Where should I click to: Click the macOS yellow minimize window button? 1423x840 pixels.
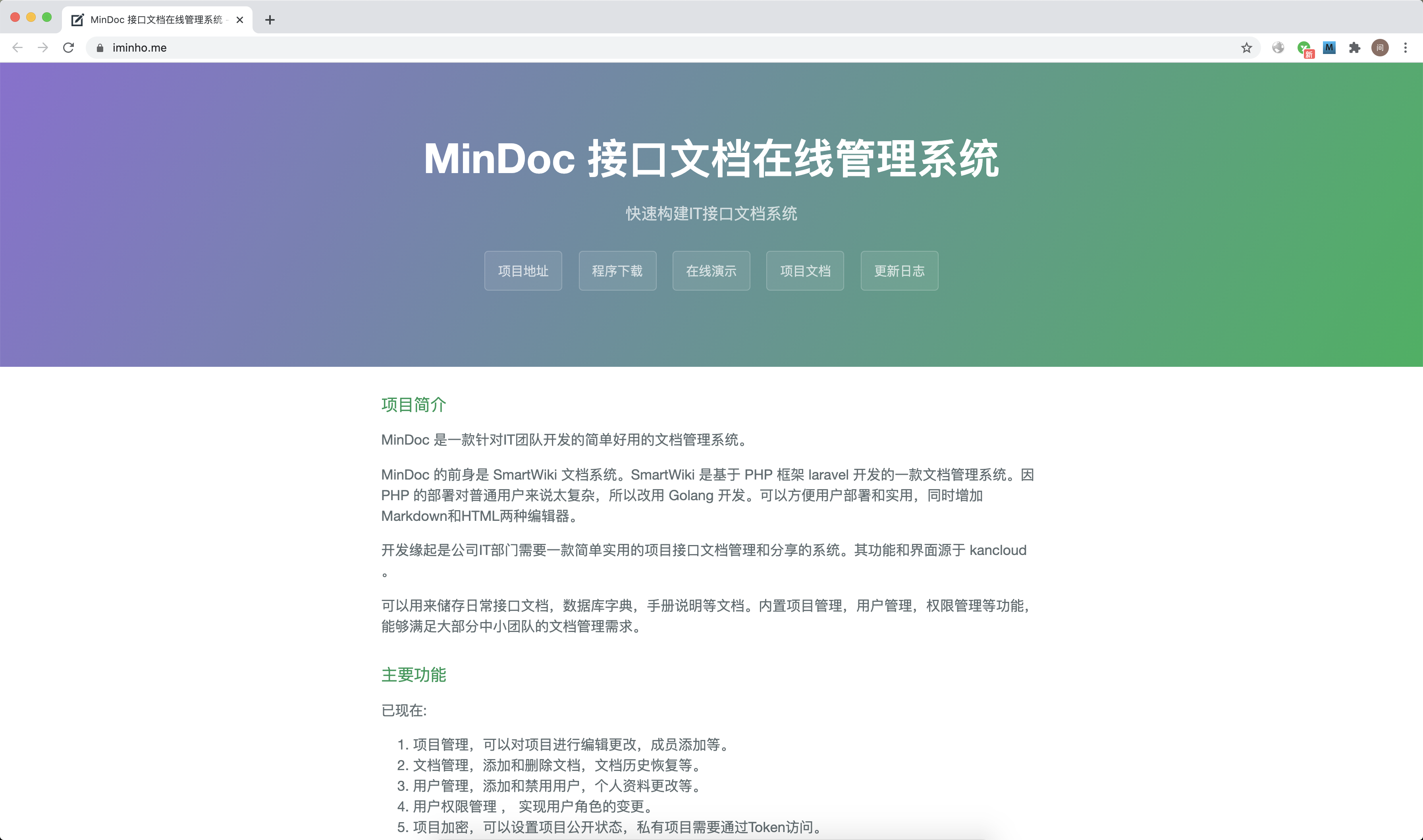click(x=31, y=17)
